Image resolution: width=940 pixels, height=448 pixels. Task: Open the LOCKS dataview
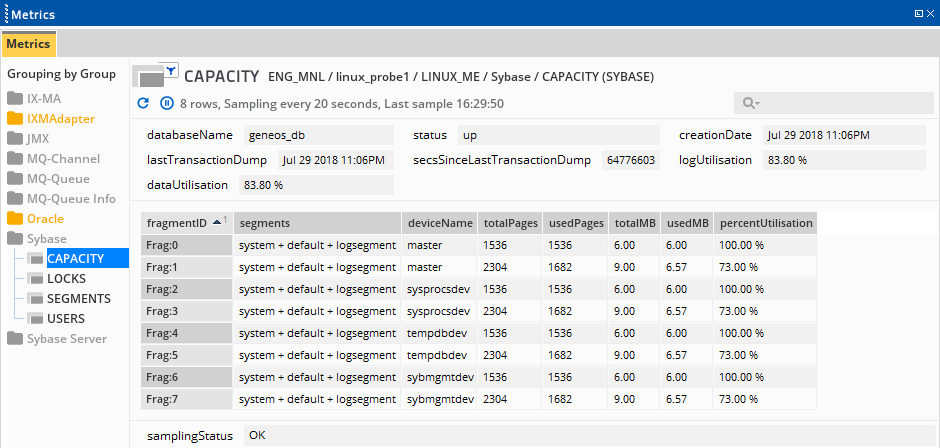point(66,279)
